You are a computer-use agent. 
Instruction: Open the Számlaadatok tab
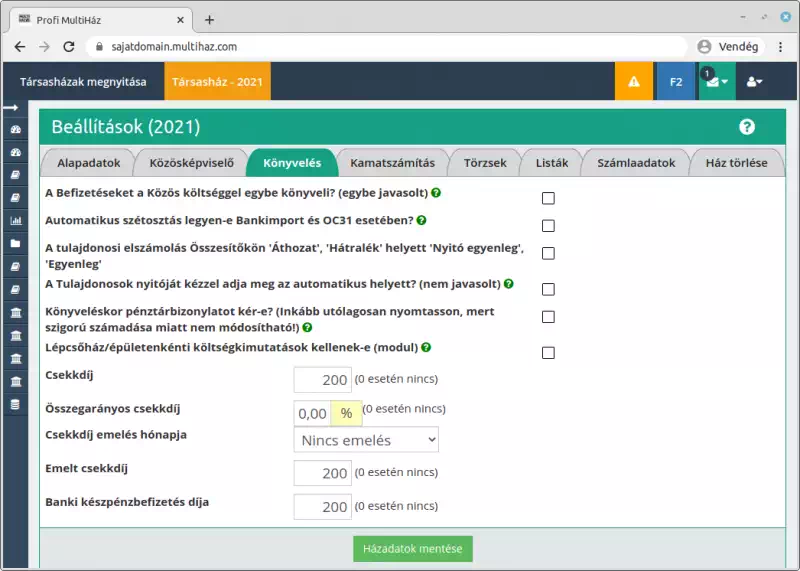(636, 163)
